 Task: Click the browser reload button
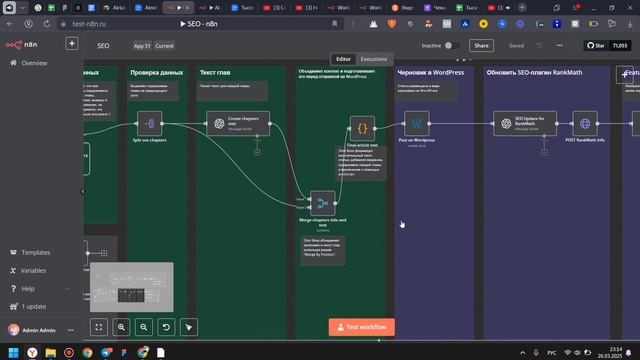pyautogui.click(x=47, y=24)
